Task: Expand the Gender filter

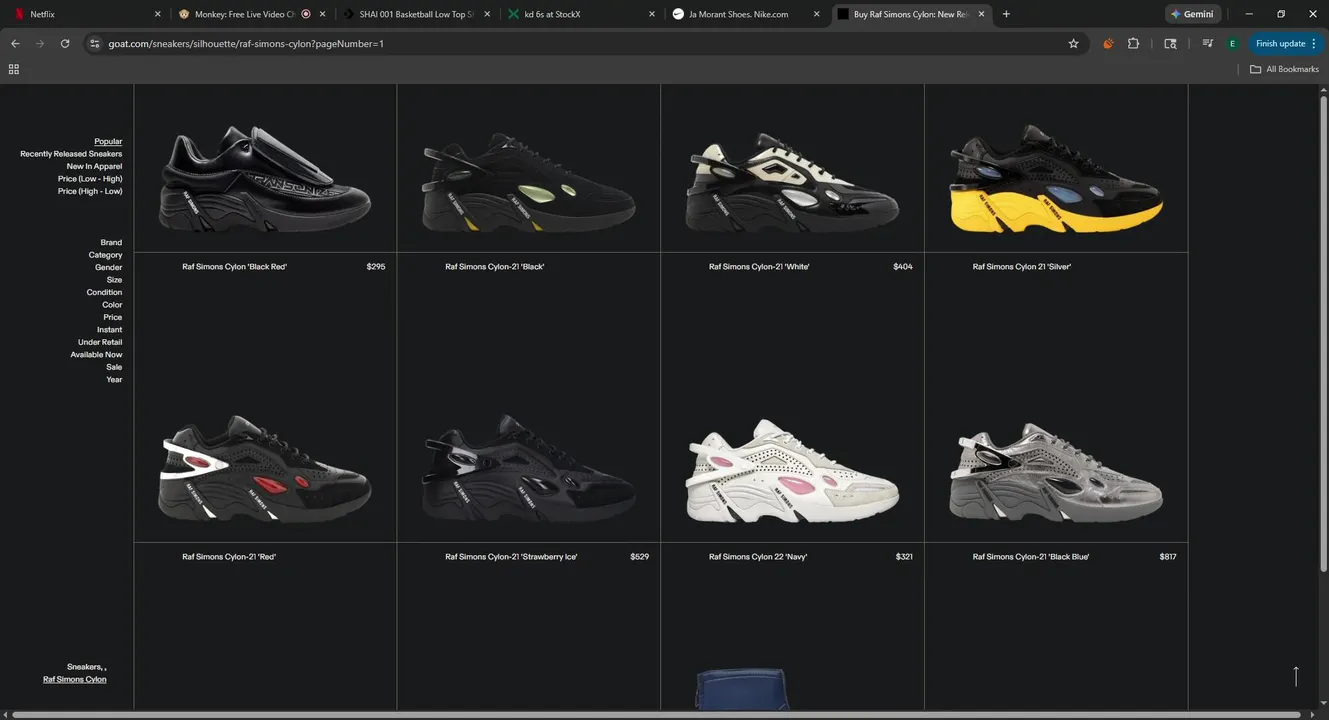Action: click(108, 268)
